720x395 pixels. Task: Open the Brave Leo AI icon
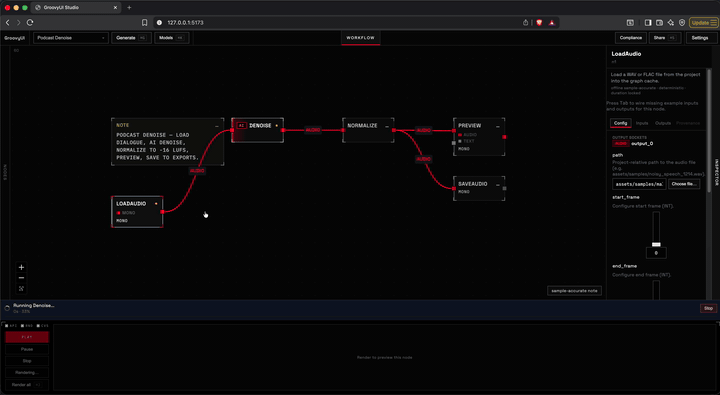(671, 23)
